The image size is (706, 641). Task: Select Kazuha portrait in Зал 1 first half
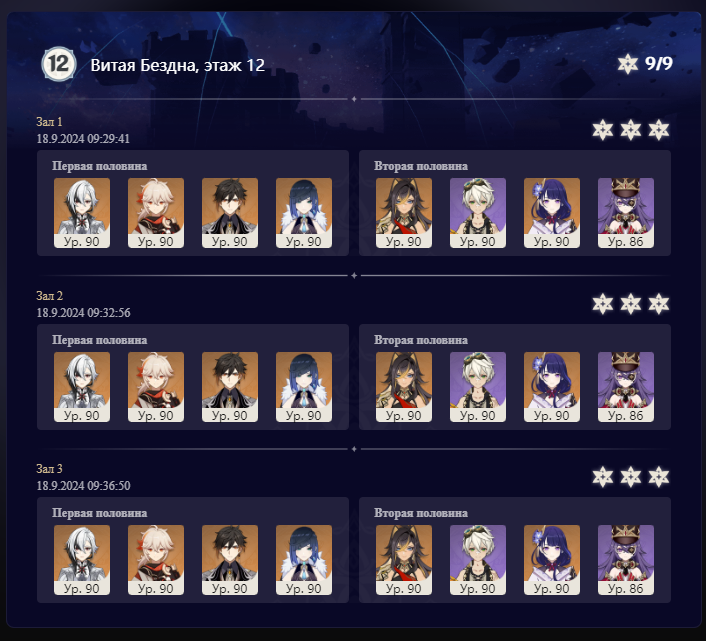pyautogui.click(x=156, y=213)
